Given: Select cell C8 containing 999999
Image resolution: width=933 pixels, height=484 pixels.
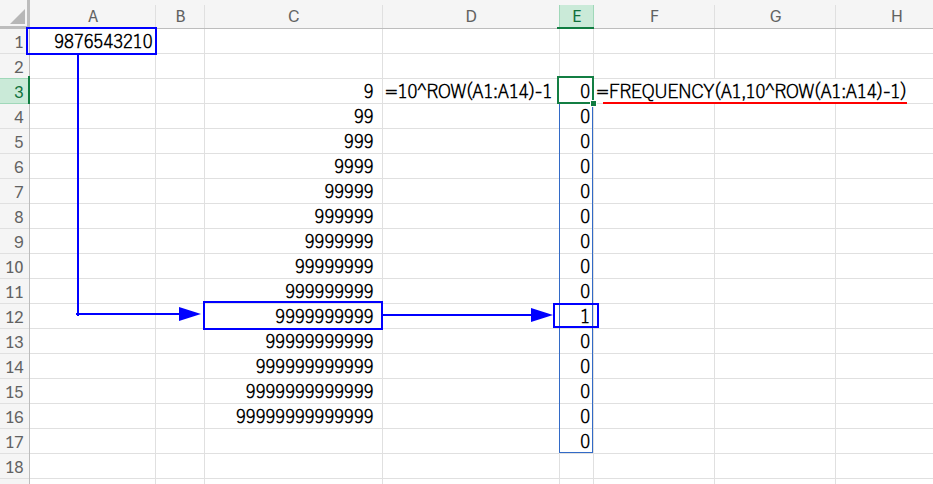Looking at the screenshot, I should pyautogui.click(x=293, y=216).
